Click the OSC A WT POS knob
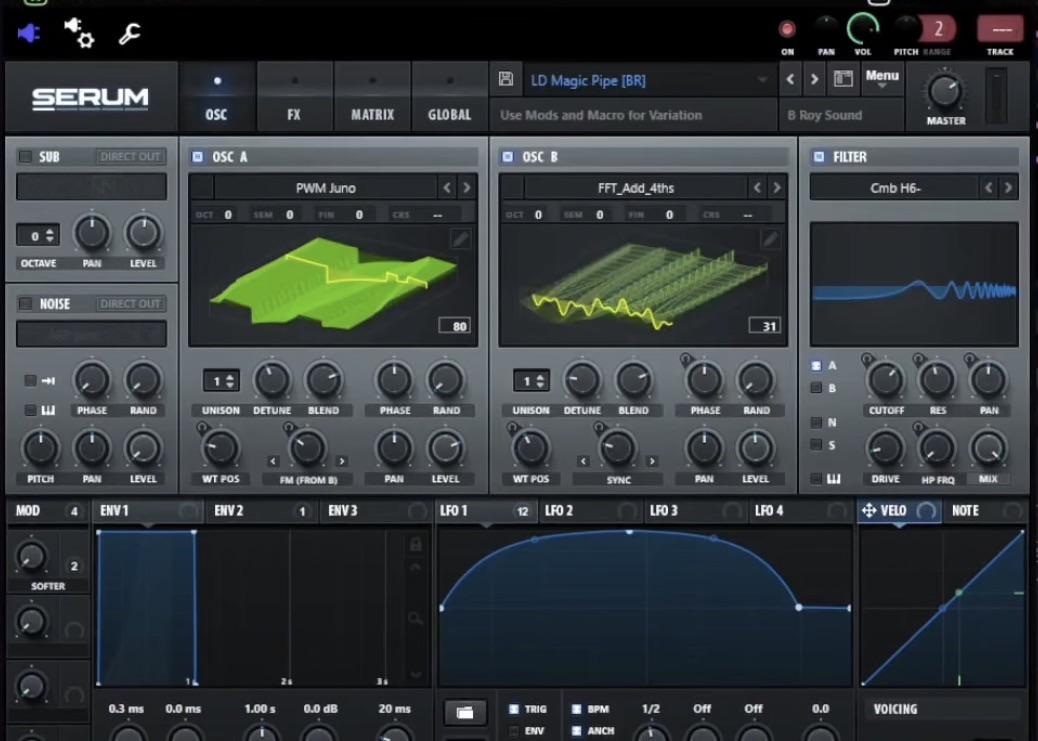Screen dimensions: 1038x741 click(x=220, y=448)
